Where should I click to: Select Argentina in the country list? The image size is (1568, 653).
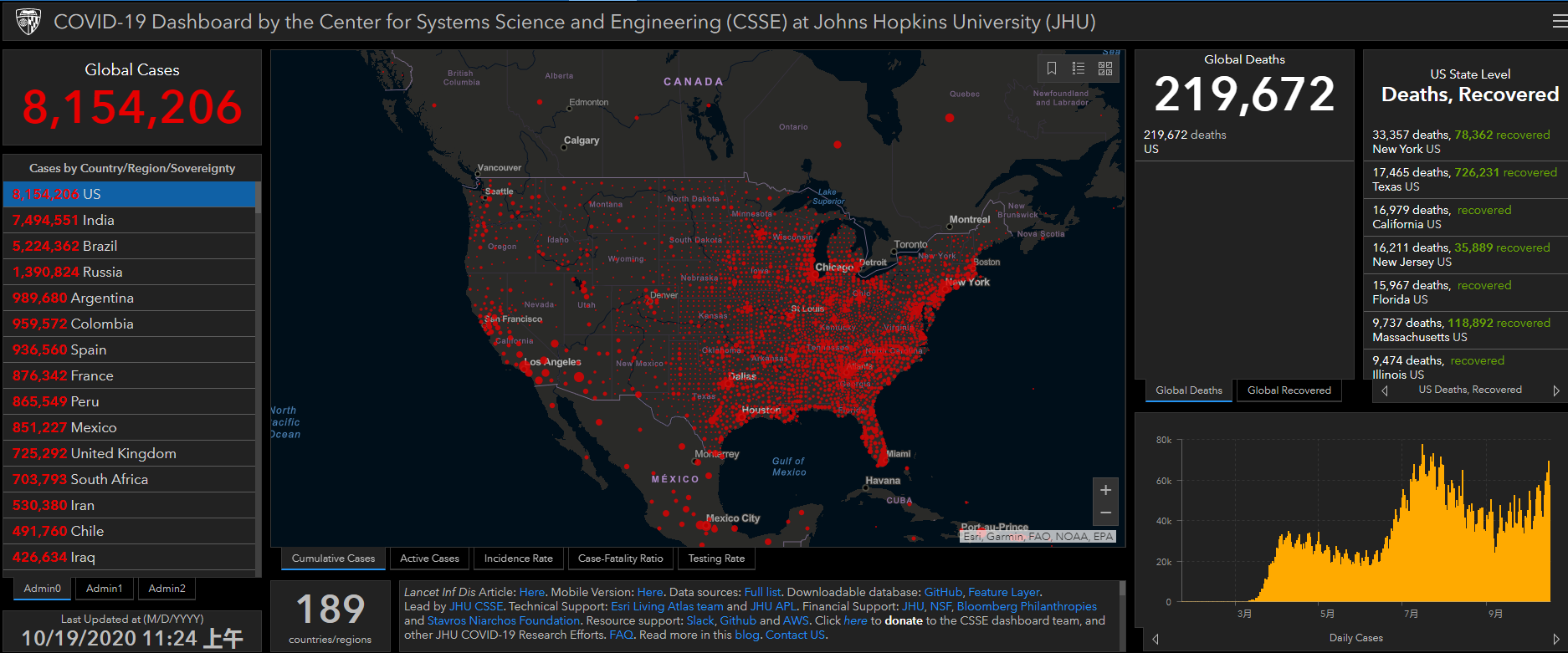click(130, 298)
